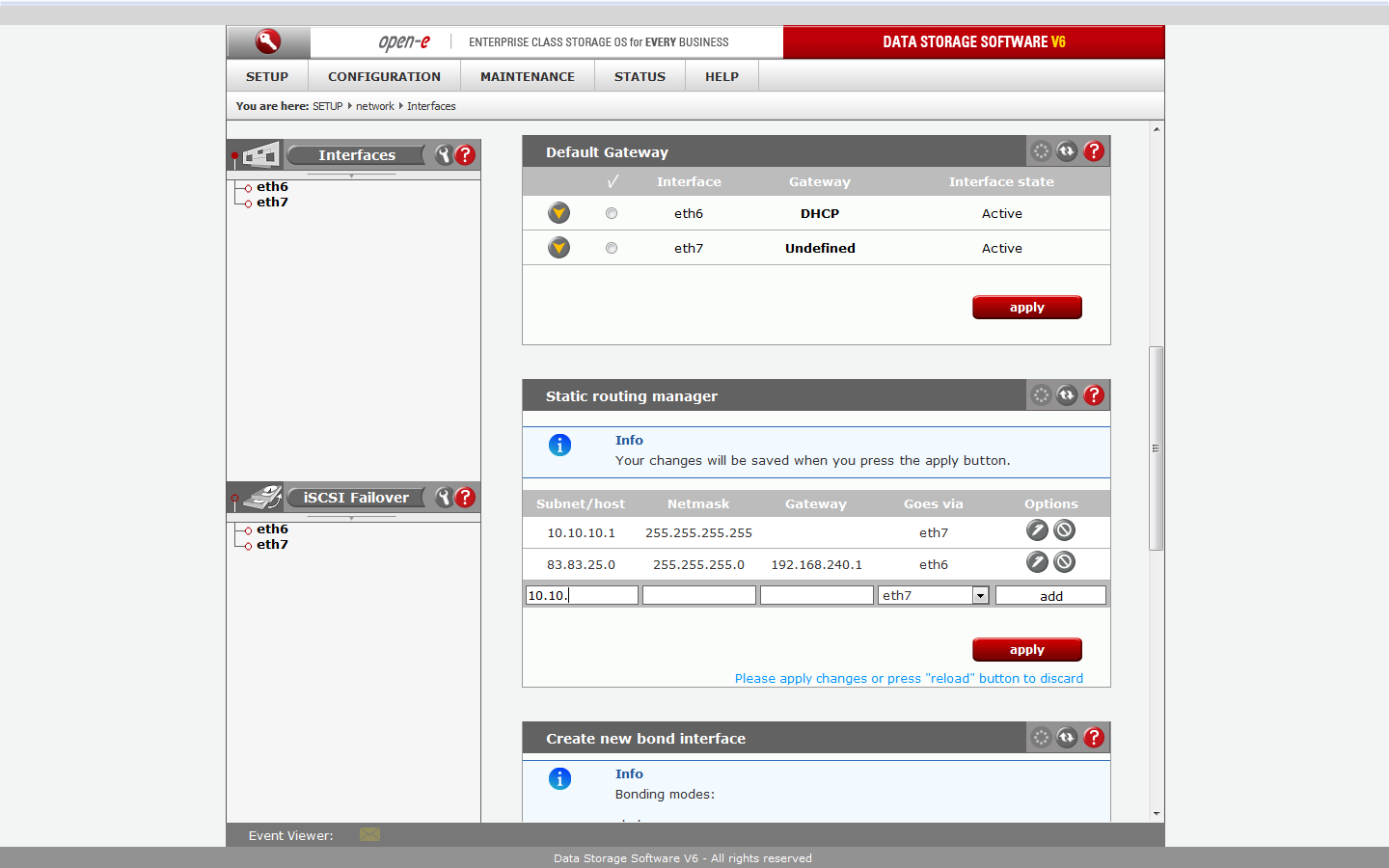Viewport: 1389px width, 868px height.
Task: Click the add button for new route
Action: [1050, 596]
